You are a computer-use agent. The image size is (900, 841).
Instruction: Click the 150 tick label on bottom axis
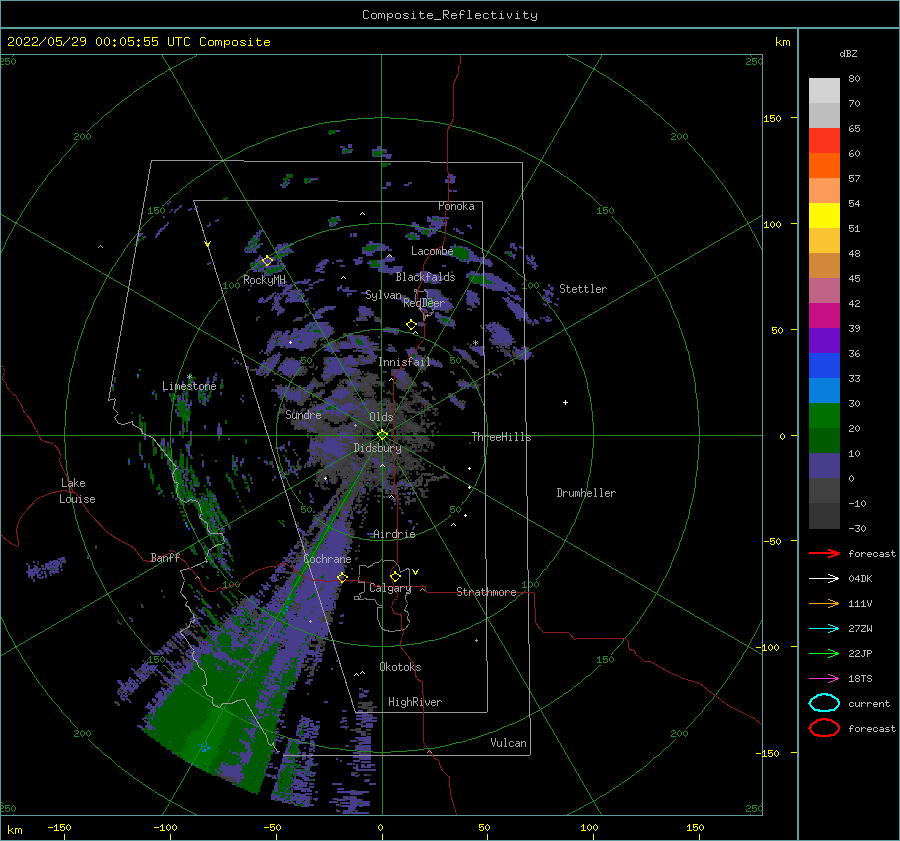(x=695, y=827)
